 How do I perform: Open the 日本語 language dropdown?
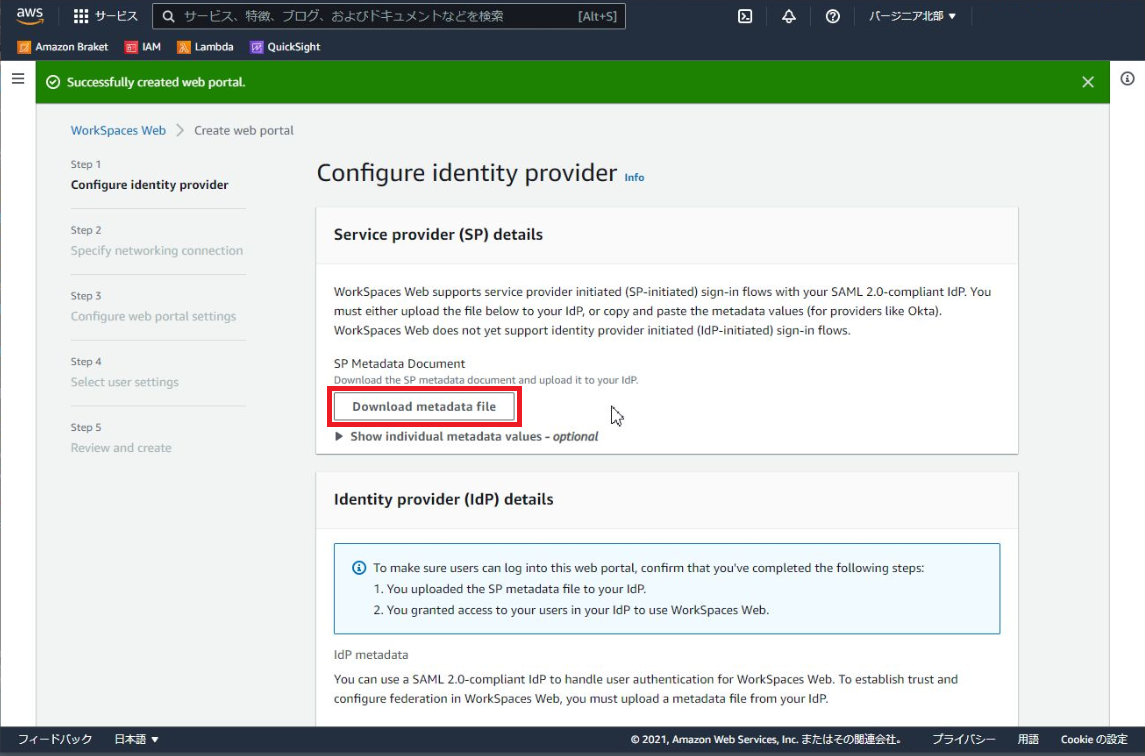pos(137,739)
